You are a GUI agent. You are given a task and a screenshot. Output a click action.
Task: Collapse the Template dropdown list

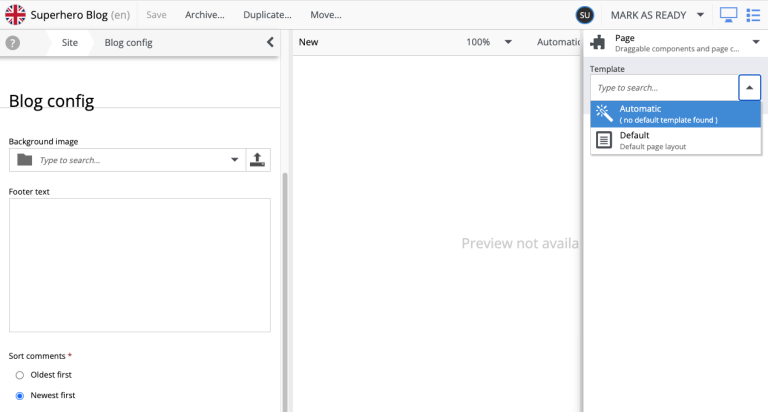tap(750, 88)
